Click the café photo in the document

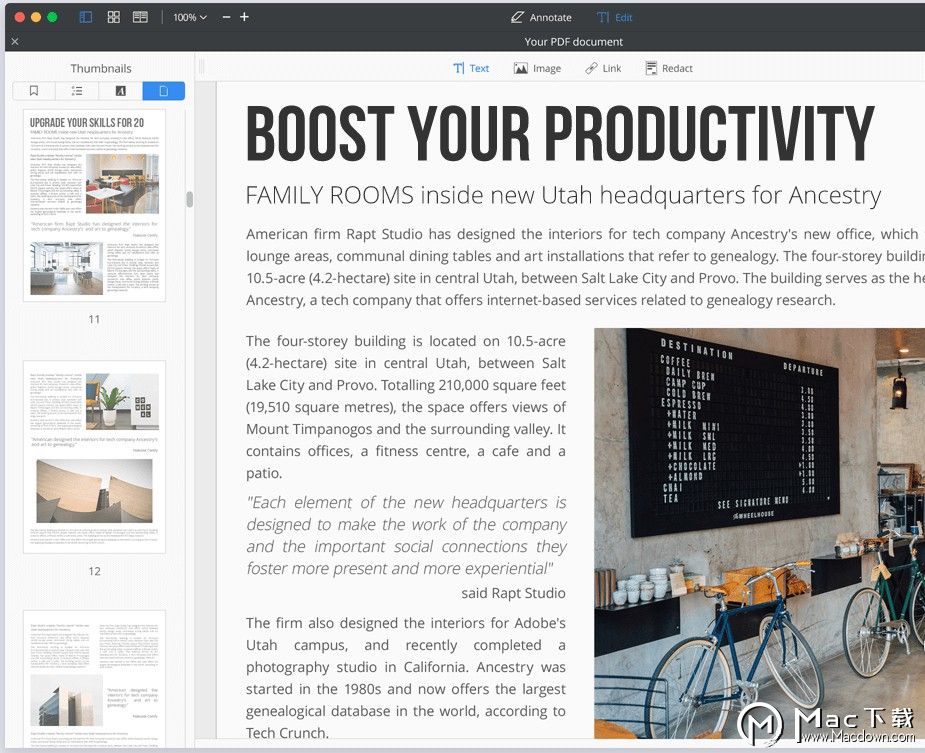[759, 533]
